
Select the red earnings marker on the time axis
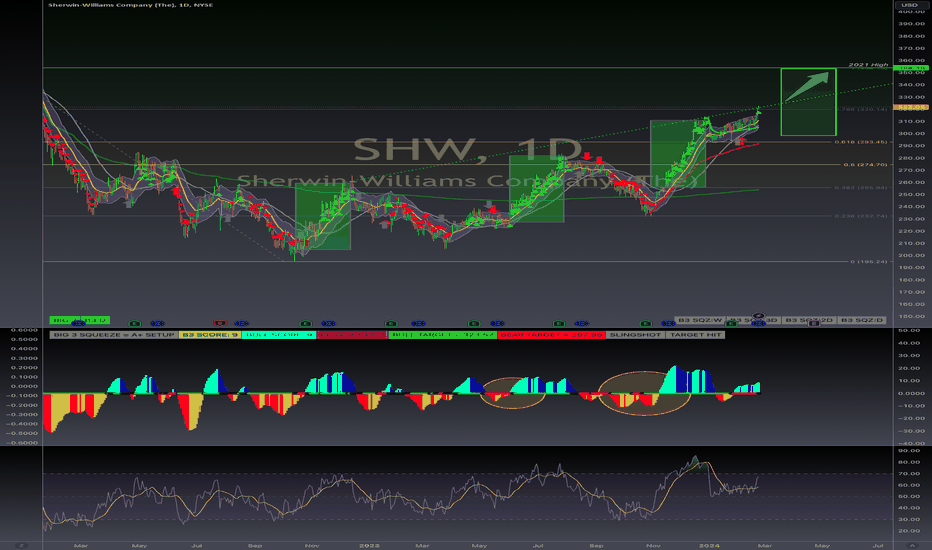pyautogui.click(x=220, y=323)
